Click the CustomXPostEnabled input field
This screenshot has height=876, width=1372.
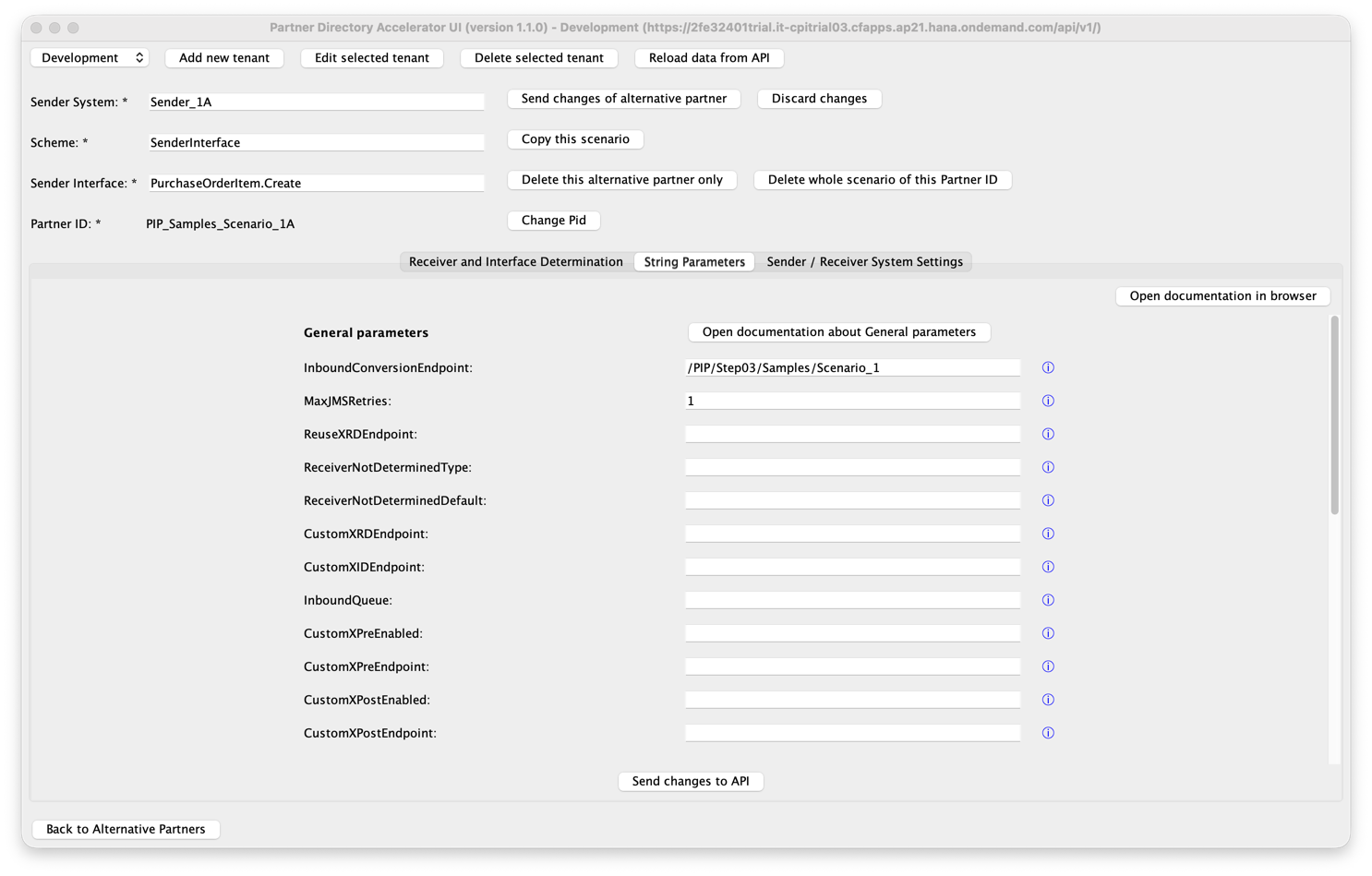pyautogui.click(x=853, y=700)
